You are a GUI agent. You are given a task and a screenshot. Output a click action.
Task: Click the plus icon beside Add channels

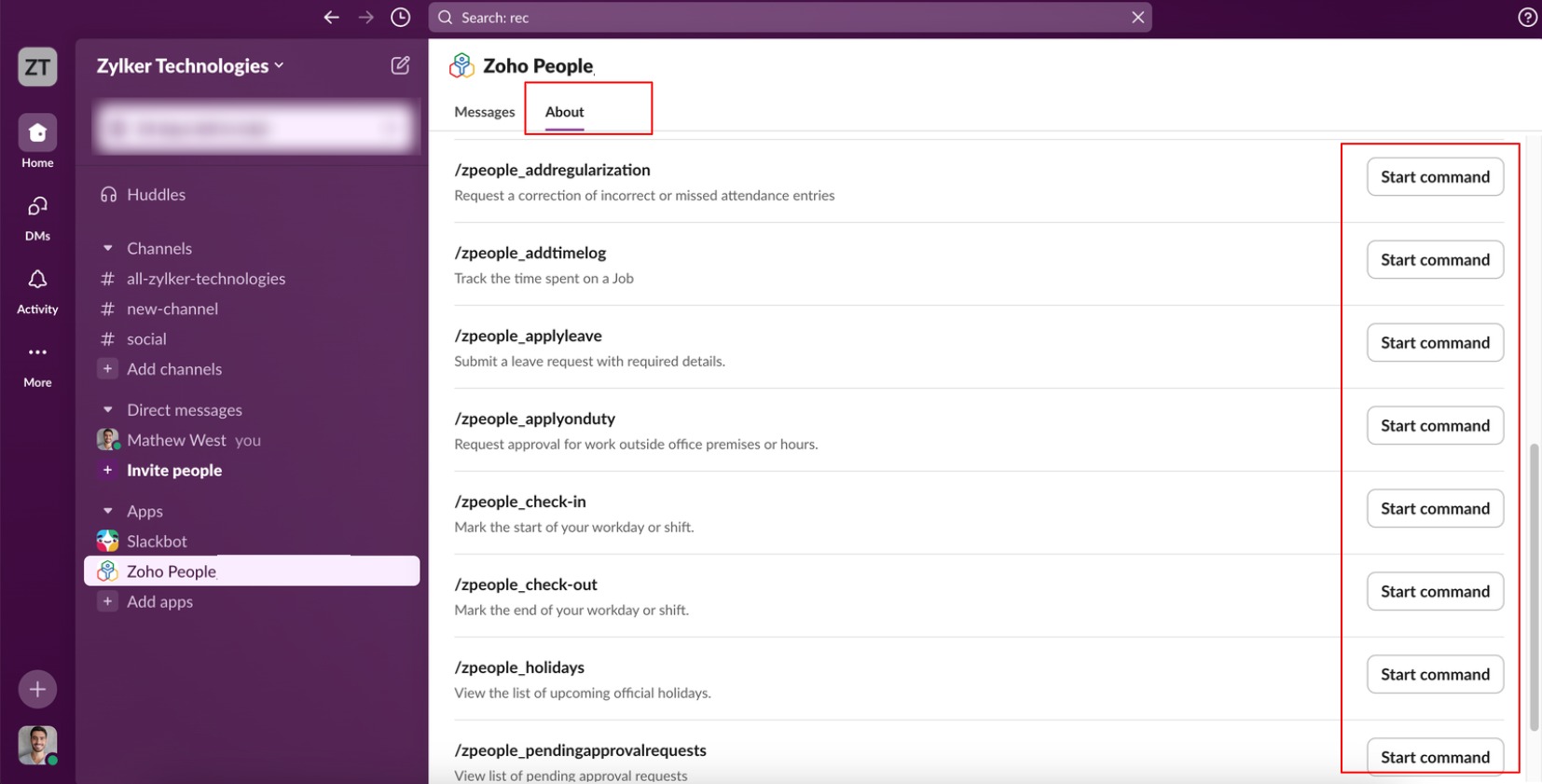coord(107,369)
